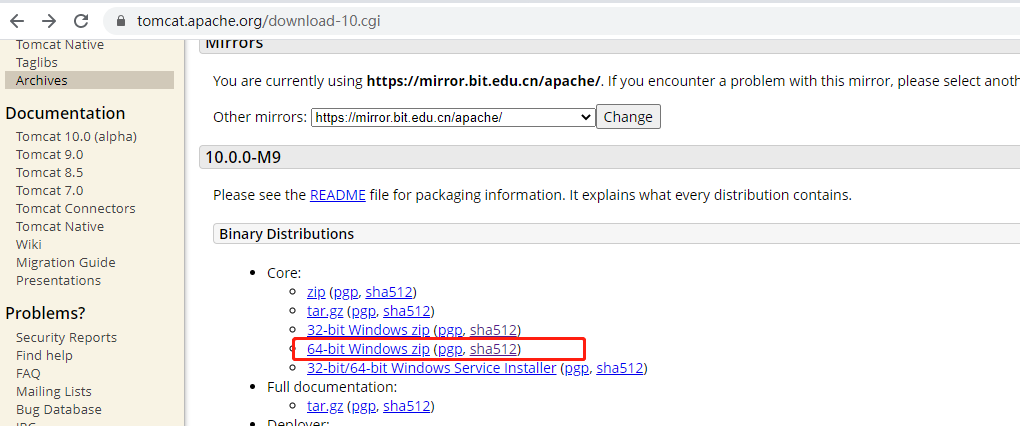Open Tomcat 8.5 documentation

(49, 173)
